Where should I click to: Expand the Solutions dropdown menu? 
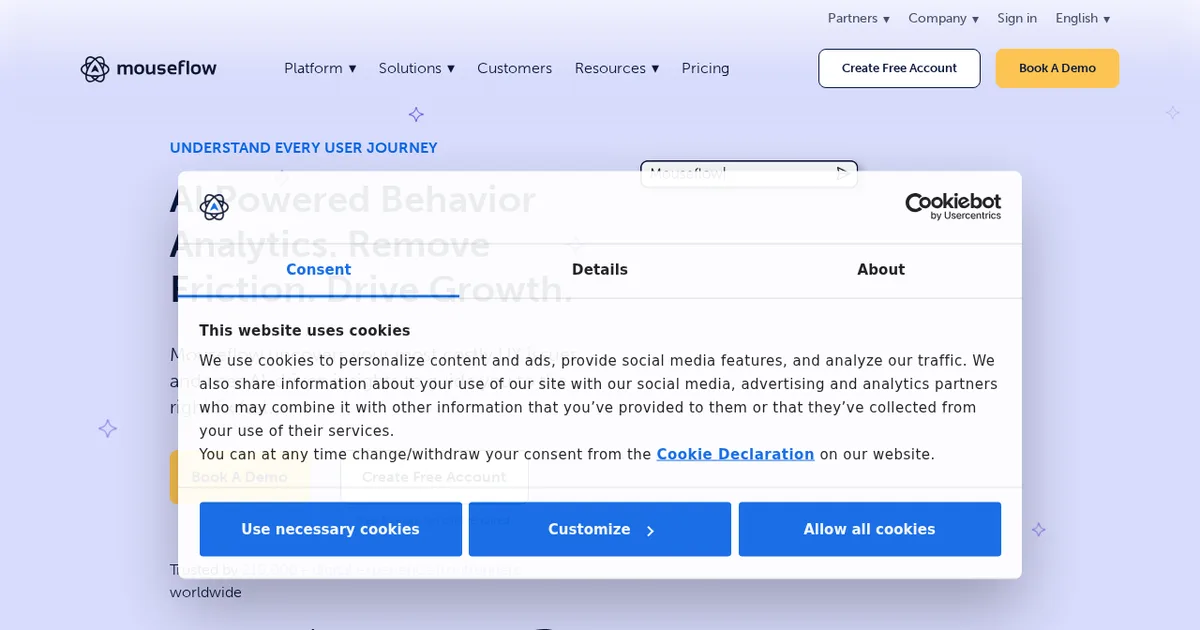tap(417, 68)
